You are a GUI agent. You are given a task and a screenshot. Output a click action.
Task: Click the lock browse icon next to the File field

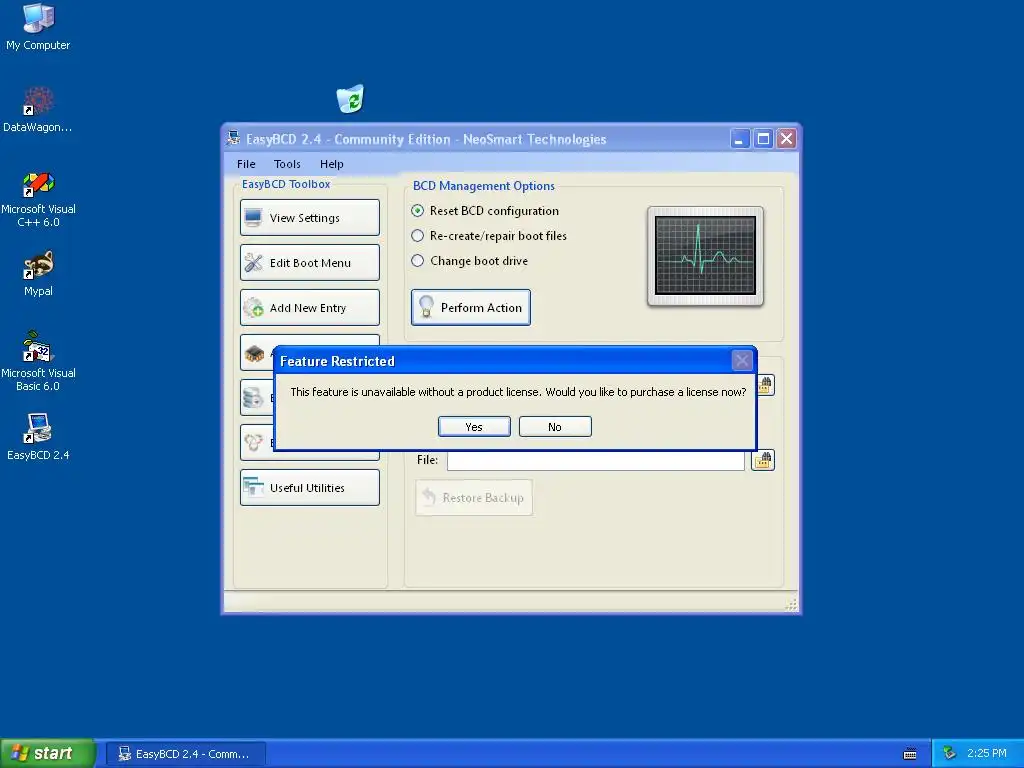[x=763, y=460]
